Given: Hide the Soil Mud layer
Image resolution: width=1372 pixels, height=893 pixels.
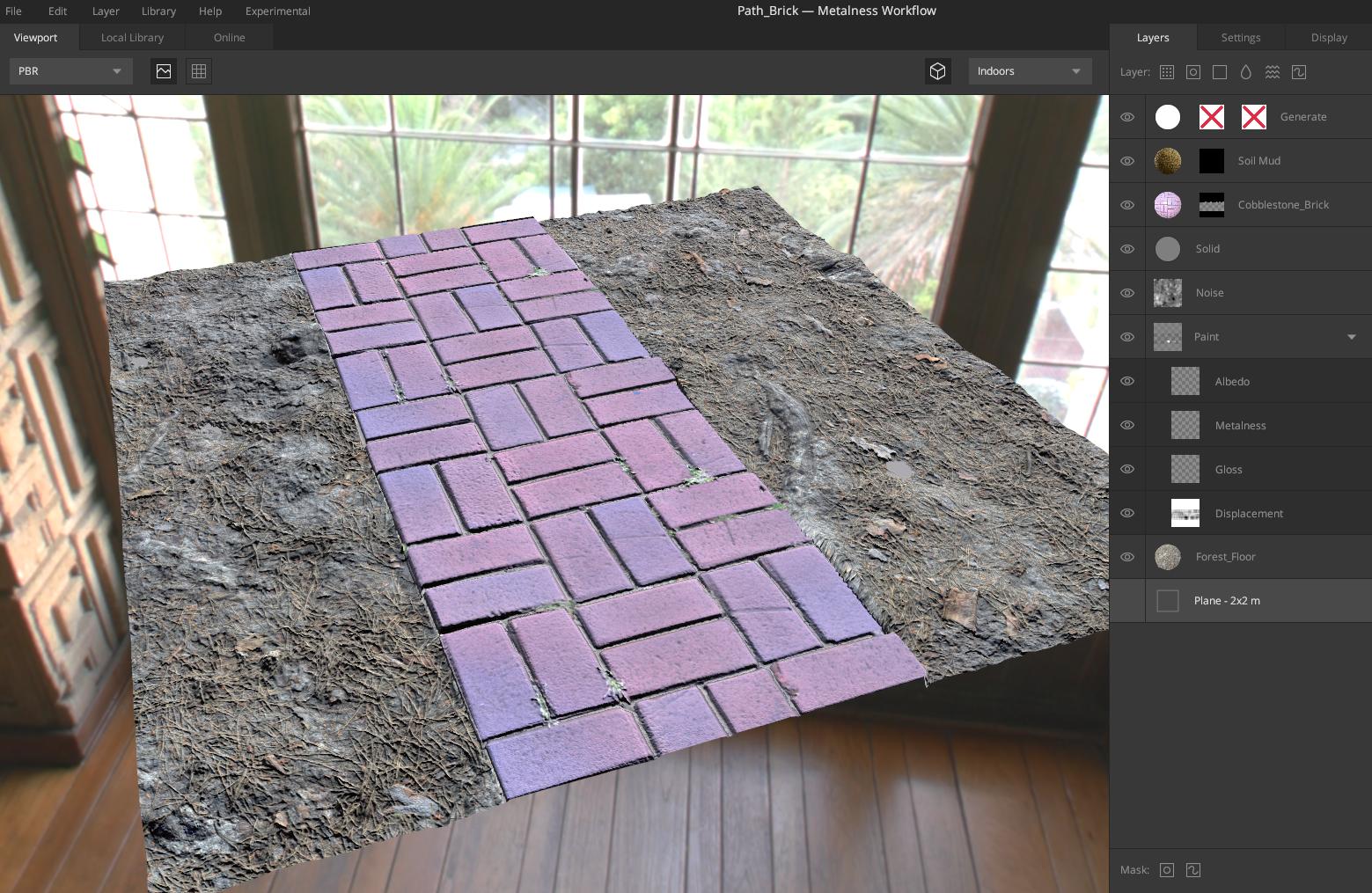Looking at the screenshot, I should [x=1127, y=161].
